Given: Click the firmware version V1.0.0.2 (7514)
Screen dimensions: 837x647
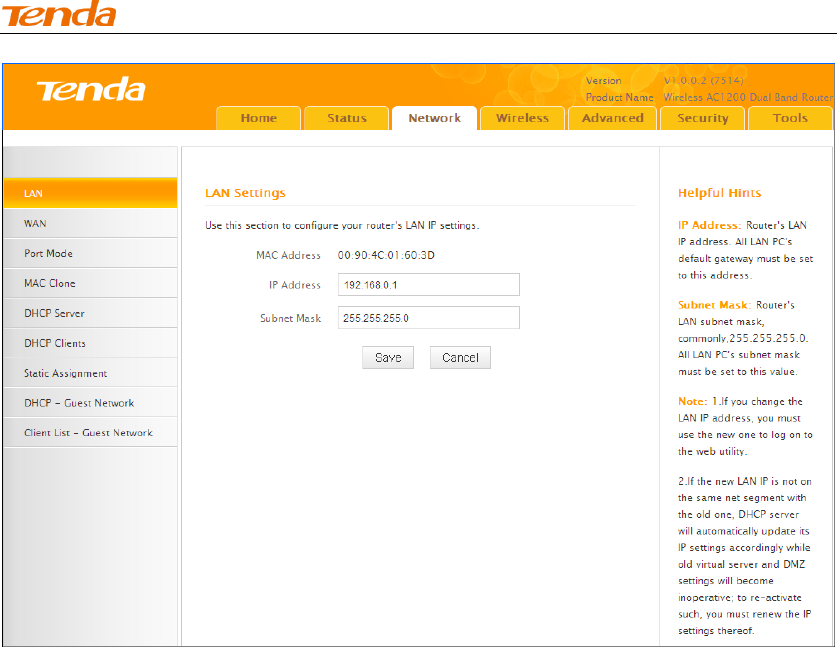Looking at the screenshot, I should (x=704, y=81).
